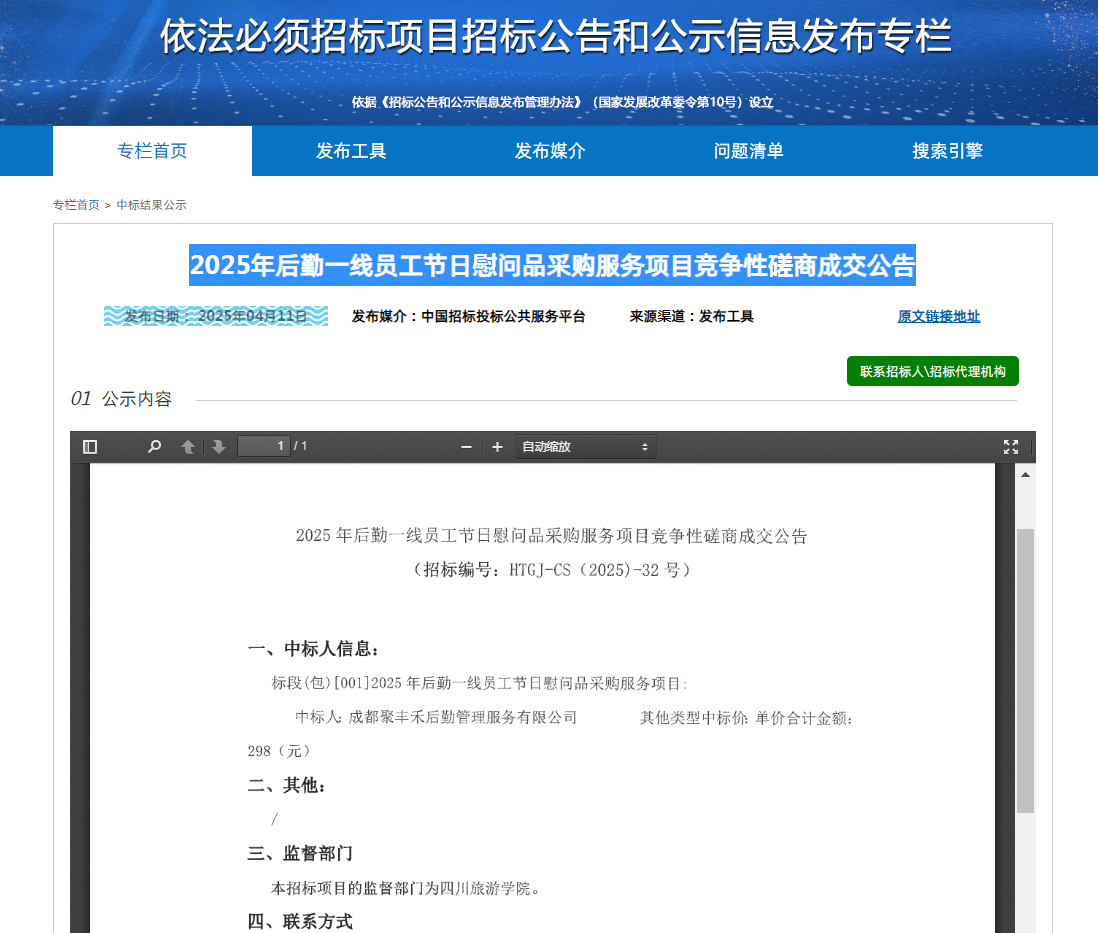1098x933 pixels.
Task: Open the 搜索引擎 navigation tab
Action: tap(947, 151)
